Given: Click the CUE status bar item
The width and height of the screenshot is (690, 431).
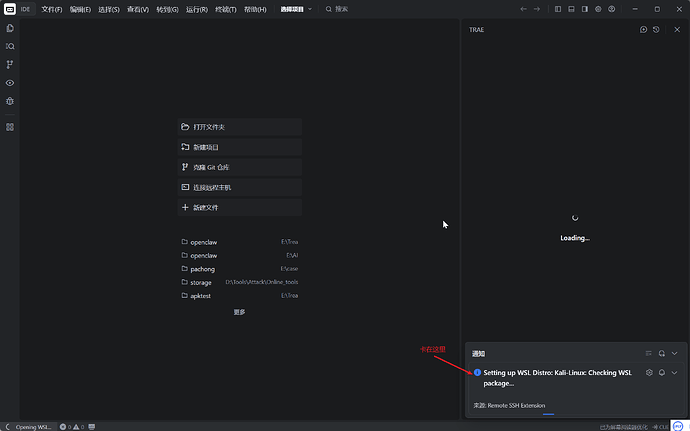Looking at the screenshot, I should pos(661,427).
